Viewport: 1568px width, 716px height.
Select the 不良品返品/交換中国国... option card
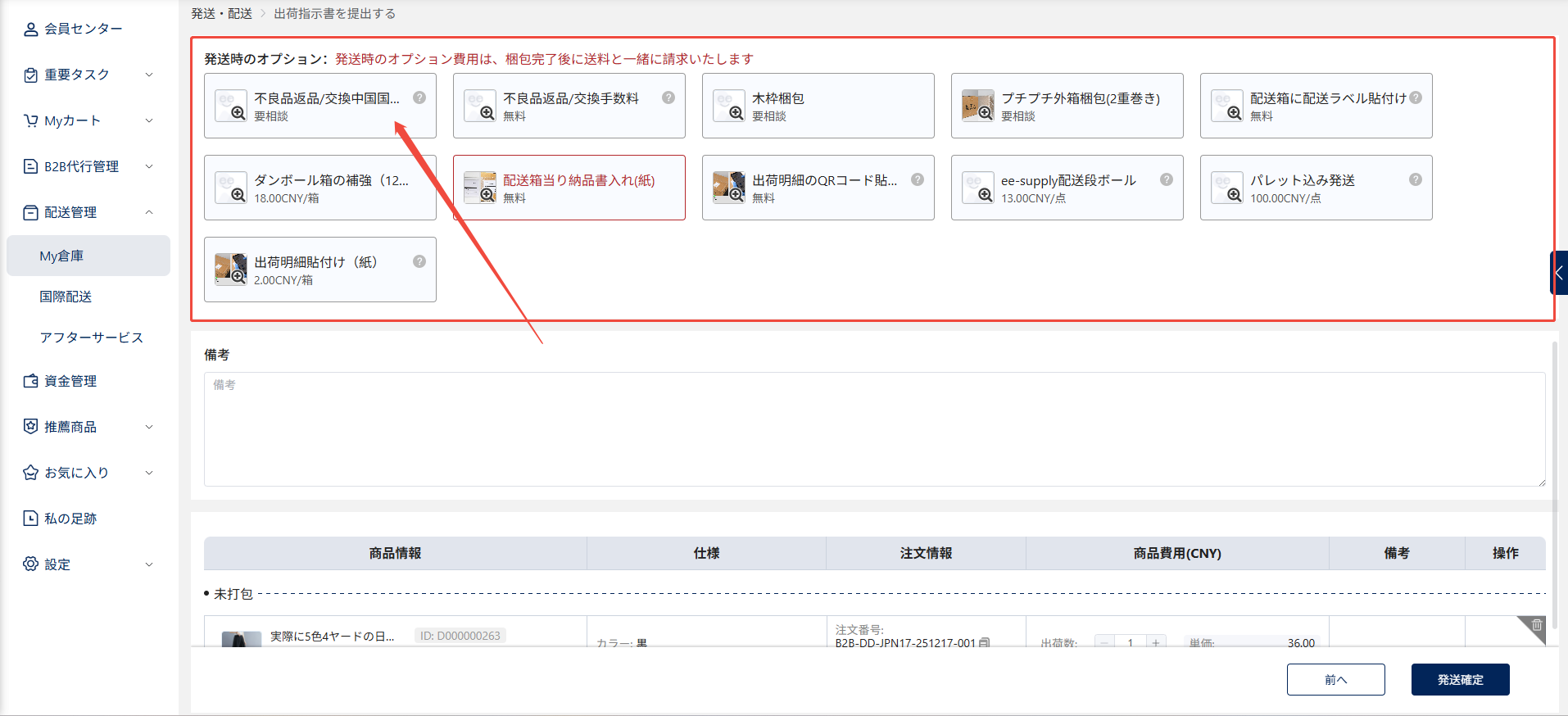[320, 106]
